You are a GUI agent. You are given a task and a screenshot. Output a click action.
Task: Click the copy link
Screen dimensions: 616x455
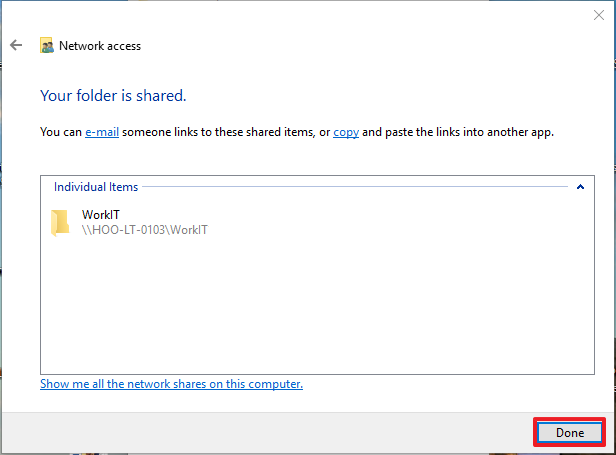click(346, 132)
